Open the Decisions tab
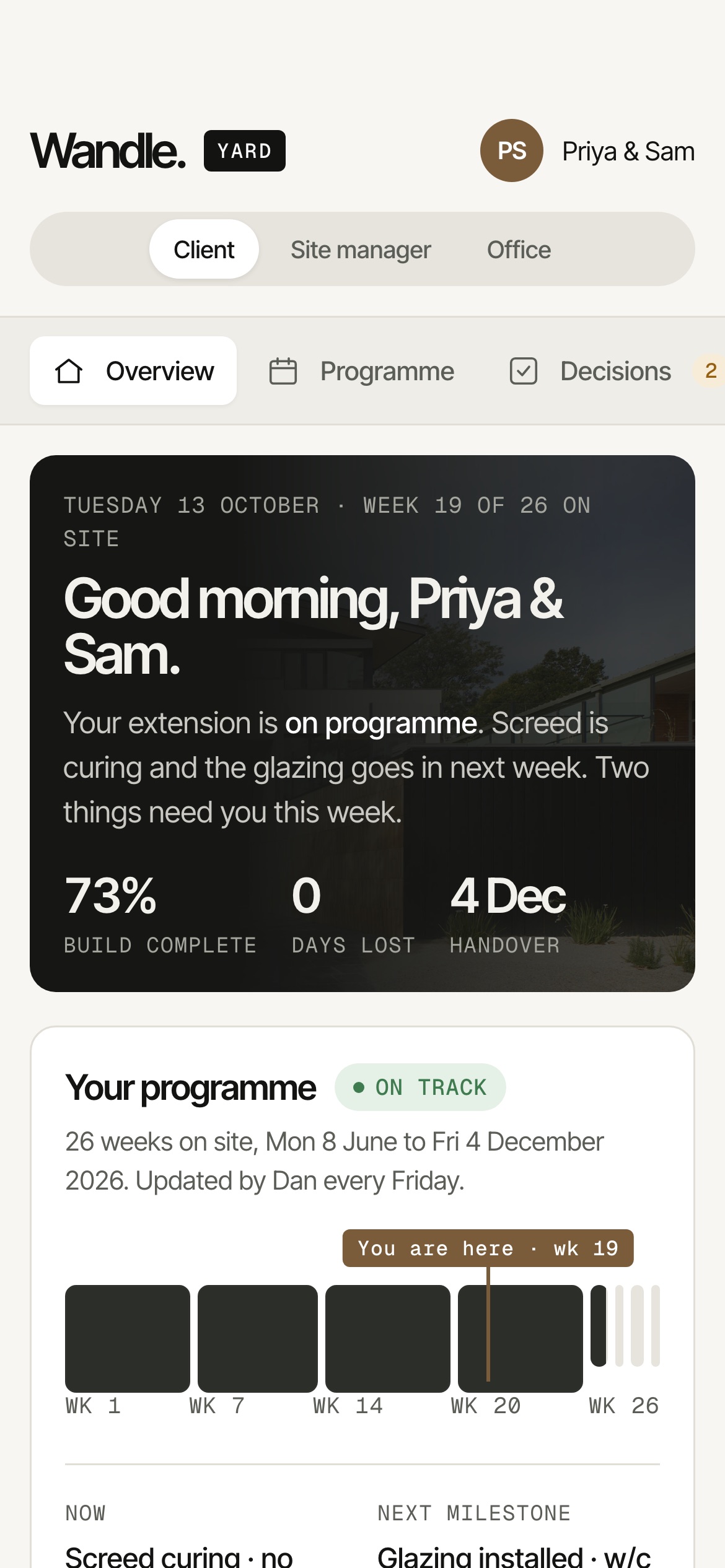725x1568 pixels. click(x=591, y=372)
